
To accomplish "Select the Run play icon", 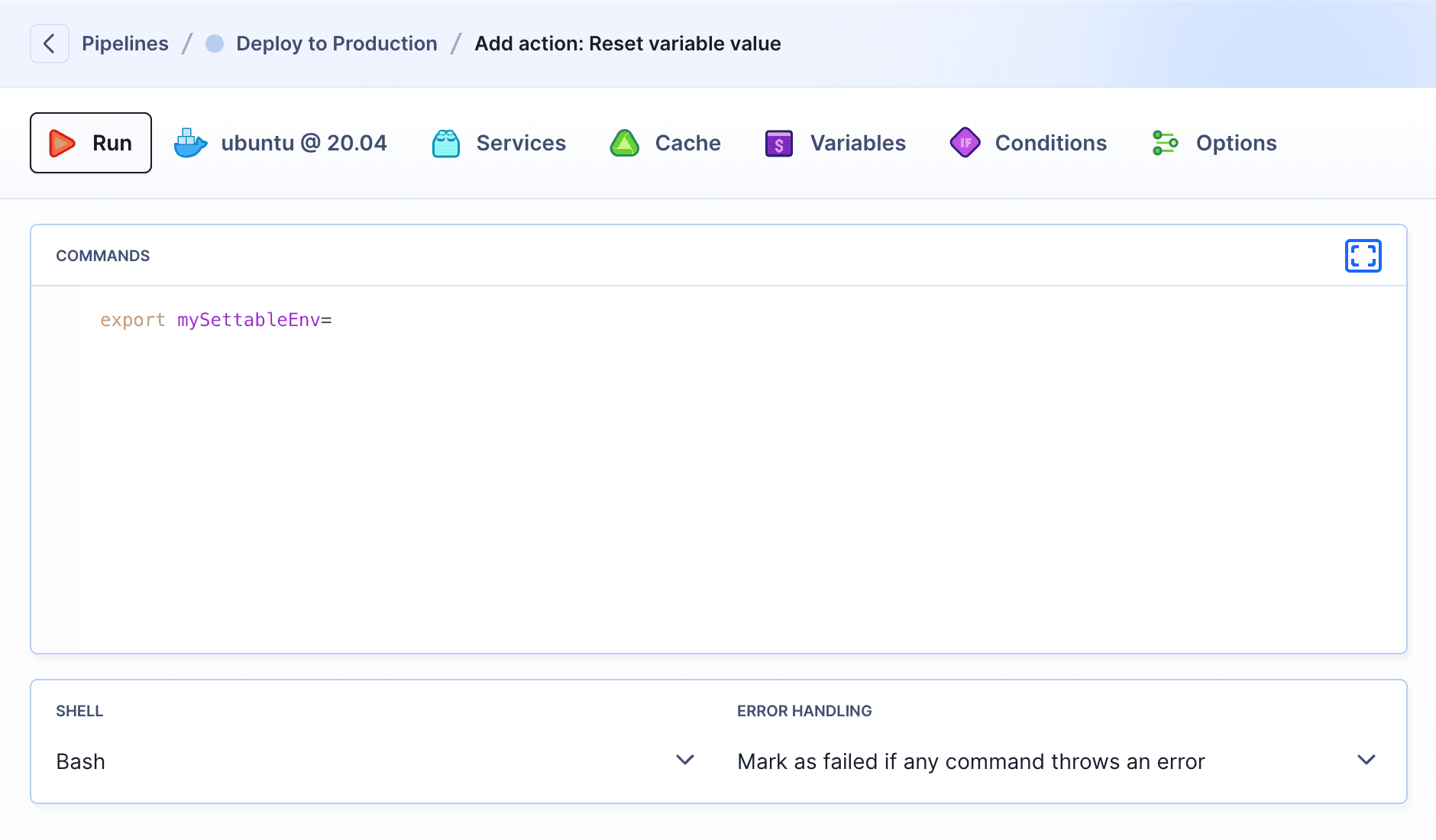I will click(62, 142).
